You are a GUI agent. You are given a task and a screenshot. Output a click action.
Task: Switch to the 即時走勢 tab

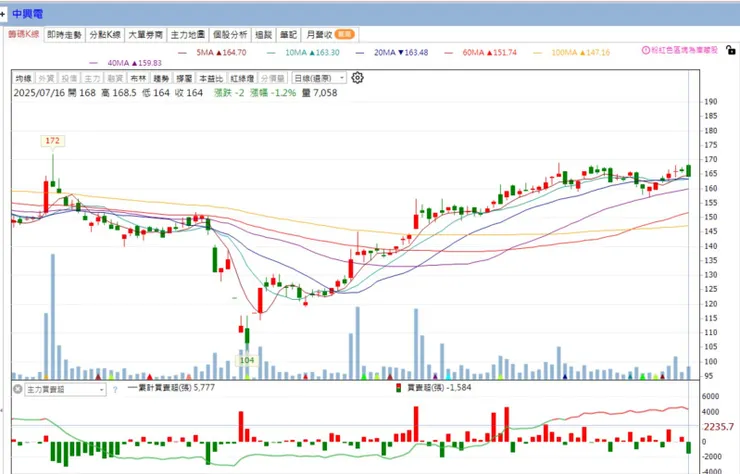click(65, 34)
